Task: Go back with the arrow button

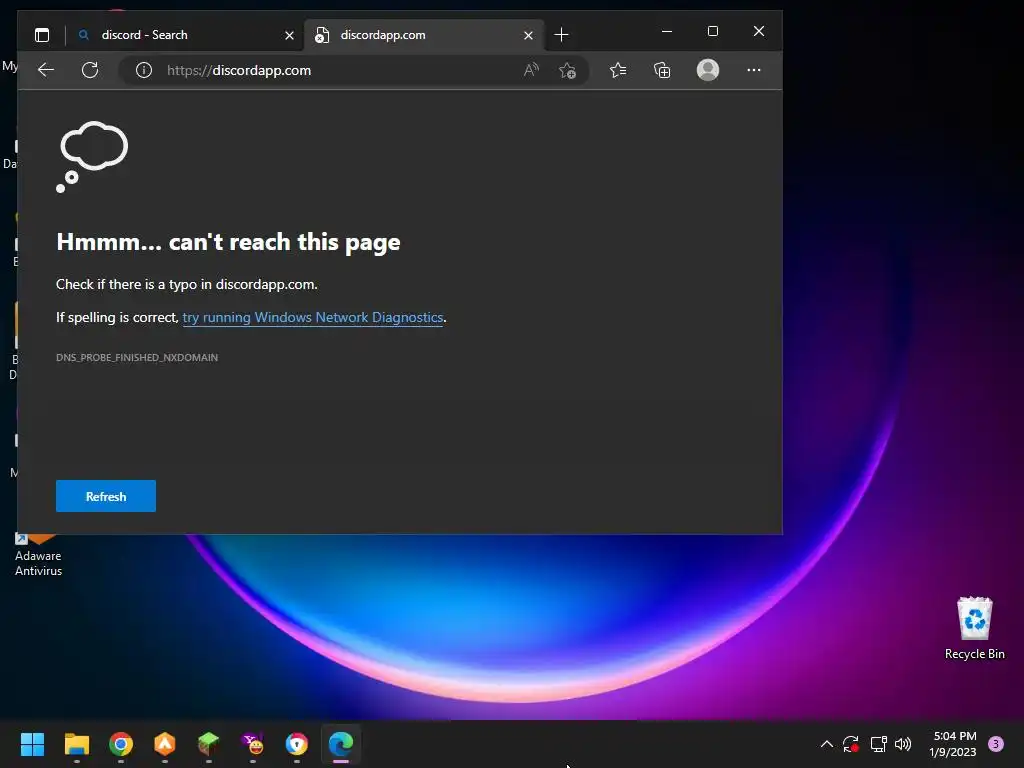Action: [46, 70]
